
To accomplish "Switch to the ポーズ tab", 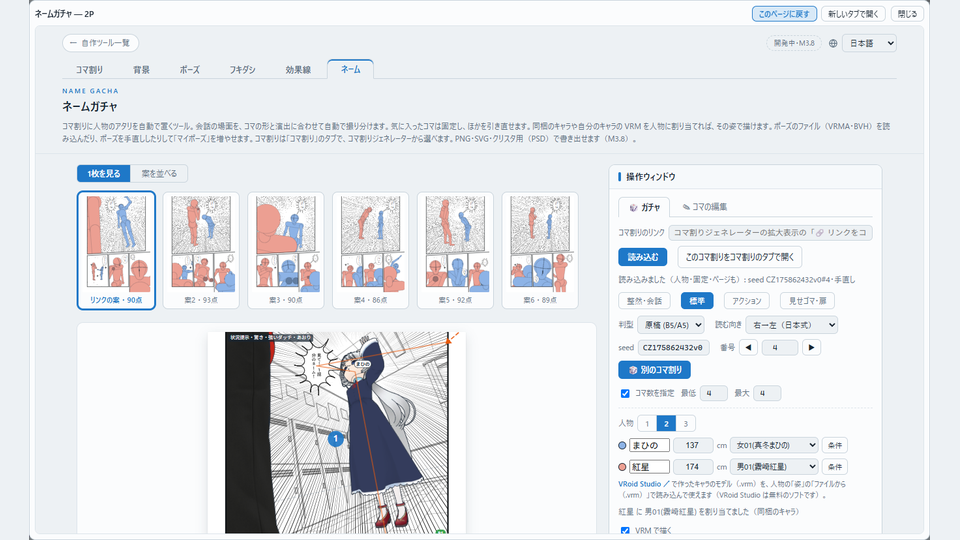I will click(189, 70).
